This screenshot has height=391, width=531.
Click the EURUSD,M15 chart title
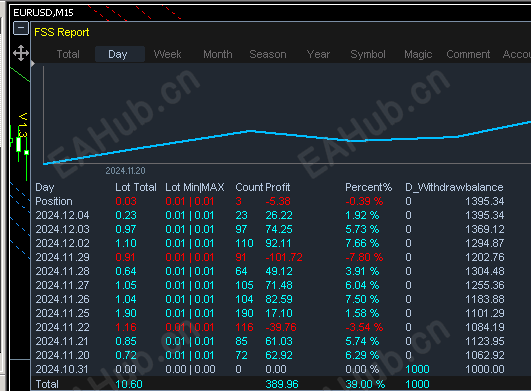point(43,13)
